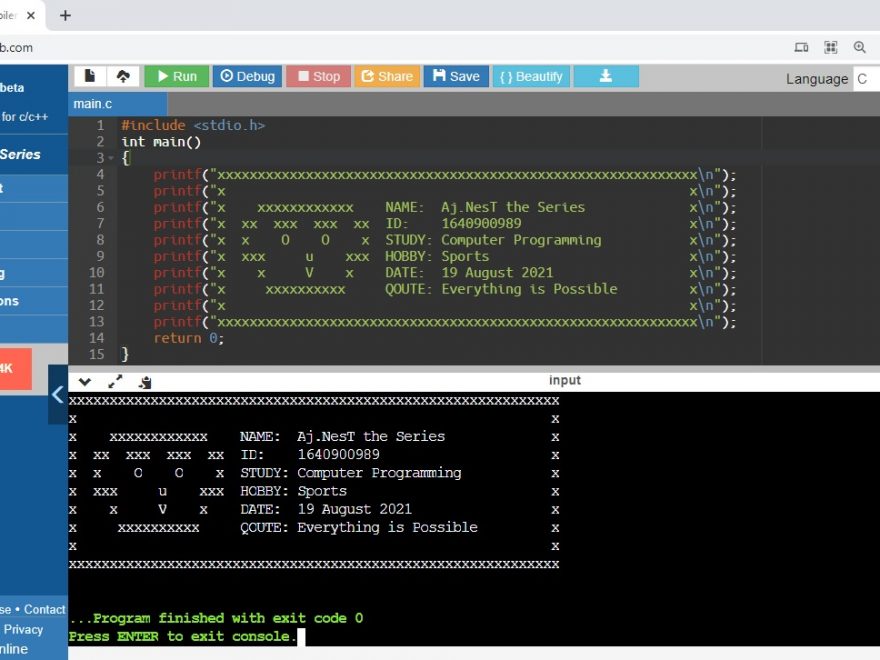
Task: Share the code with the Share button
Action: coord(386,76)
